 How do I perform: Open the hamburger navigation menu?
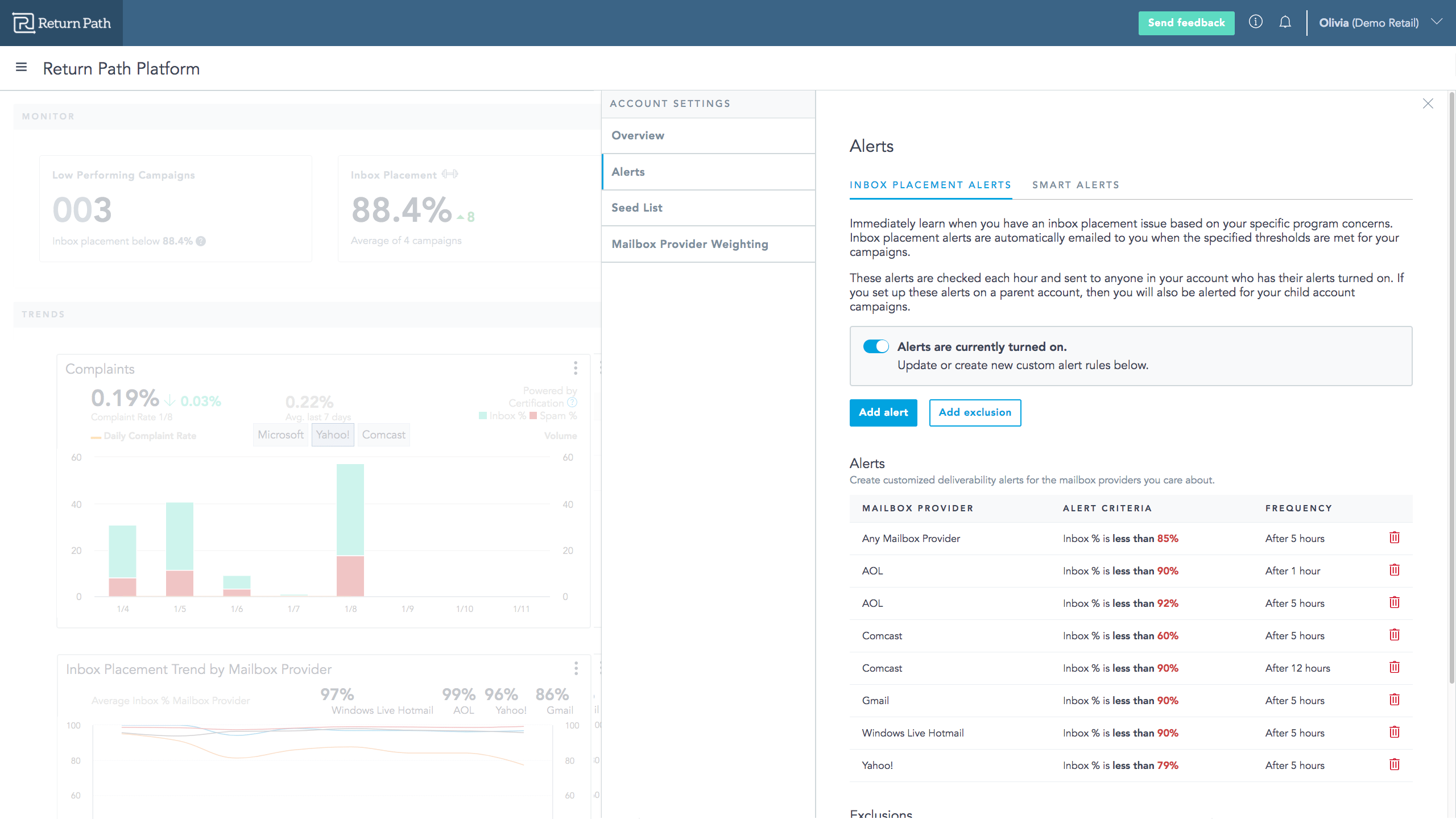pyautogui.click(x=22, y=67)
